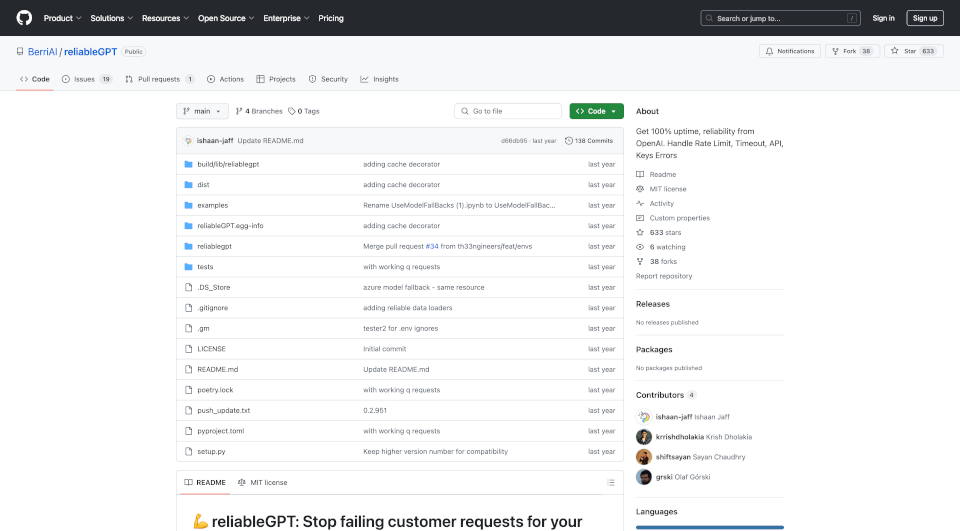Screen dimensions: 960x531
Task: Switch to the Issues tab
Action: (x=87, y=79)
